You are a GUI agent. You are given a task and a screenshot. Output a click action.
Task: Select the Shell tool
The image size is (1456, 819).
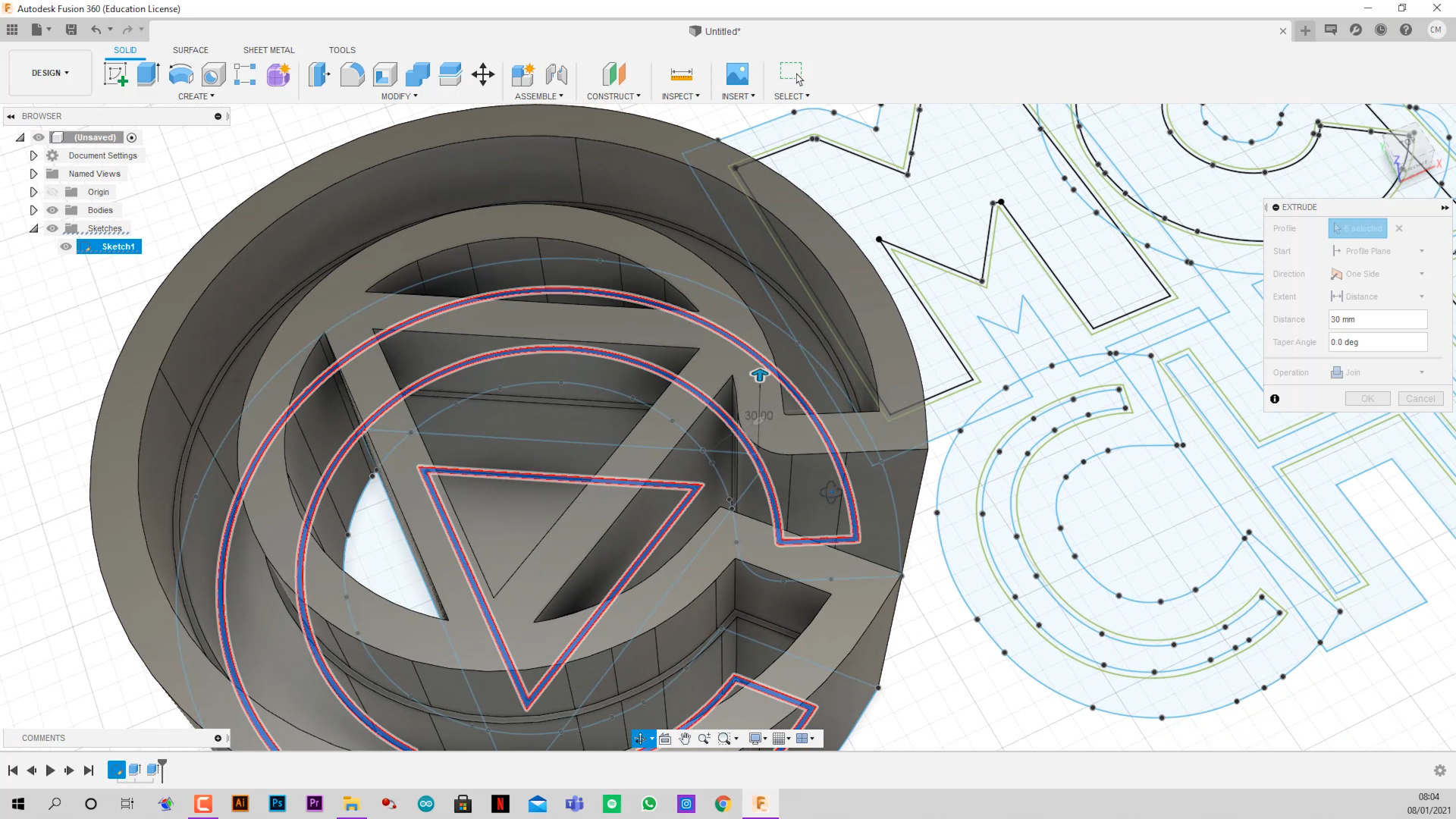tap(384, 74)
